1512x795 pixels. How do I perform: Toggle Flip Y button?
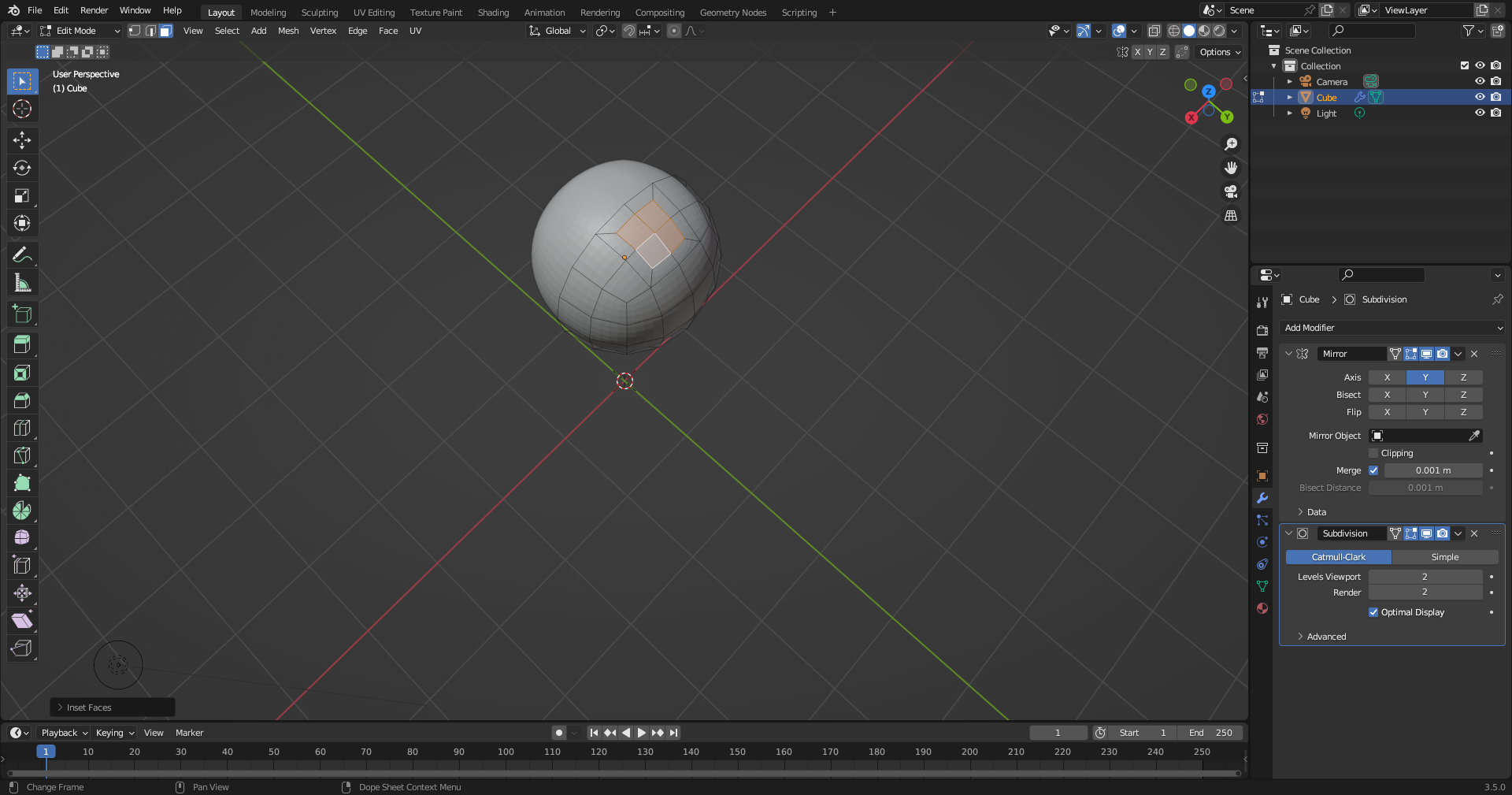tap(1425, 412)
